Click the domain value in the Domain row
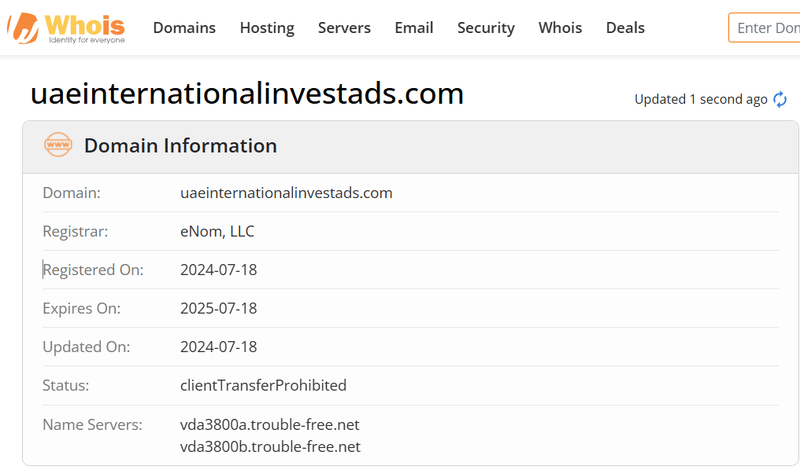This screenshot has width=800, height=470. (x=286, y=193)
